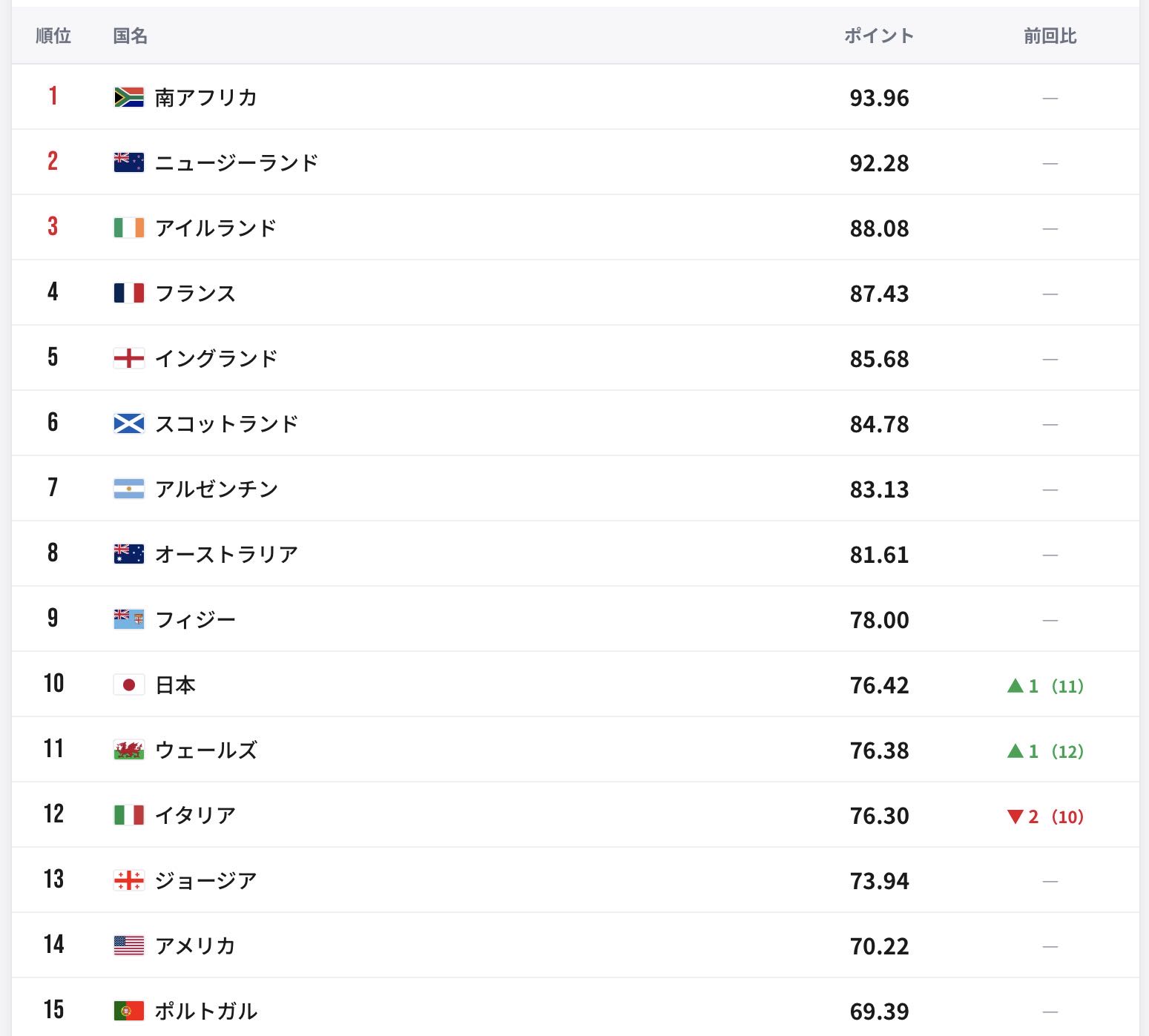Click the ポイント column header

tap(879, 36)
